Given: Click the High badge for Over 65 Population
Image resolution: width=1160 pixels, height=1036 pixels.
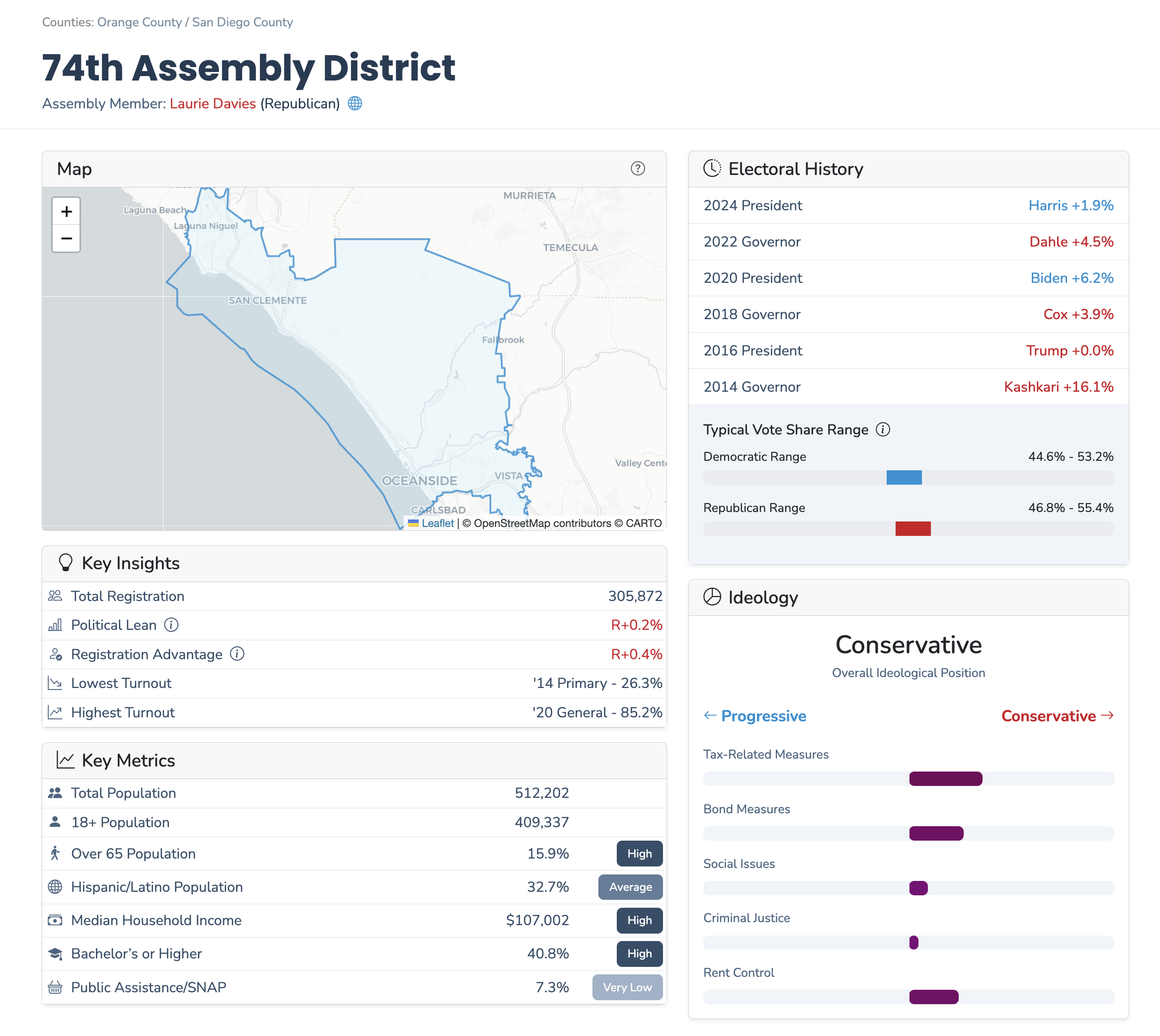Looking at the screenshot, I should 639,853.
